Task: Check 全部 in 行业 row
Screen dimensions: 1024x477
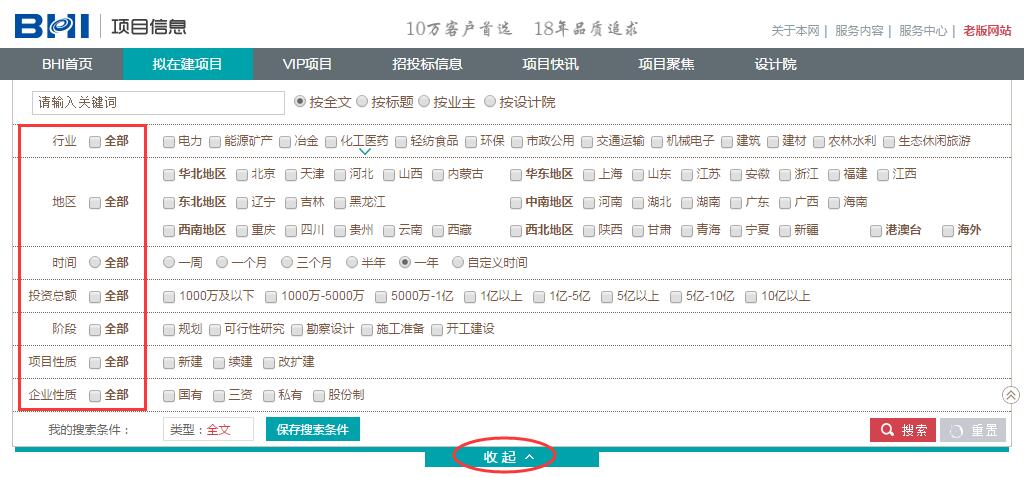Action: 95,141
